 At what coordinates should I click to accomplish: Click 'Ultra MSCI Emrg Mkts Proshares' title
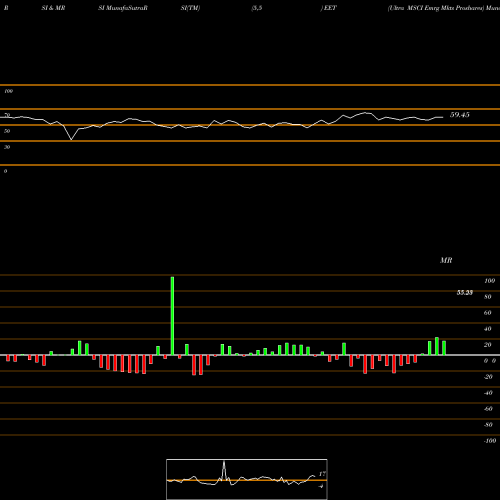[x=436, y=8]
